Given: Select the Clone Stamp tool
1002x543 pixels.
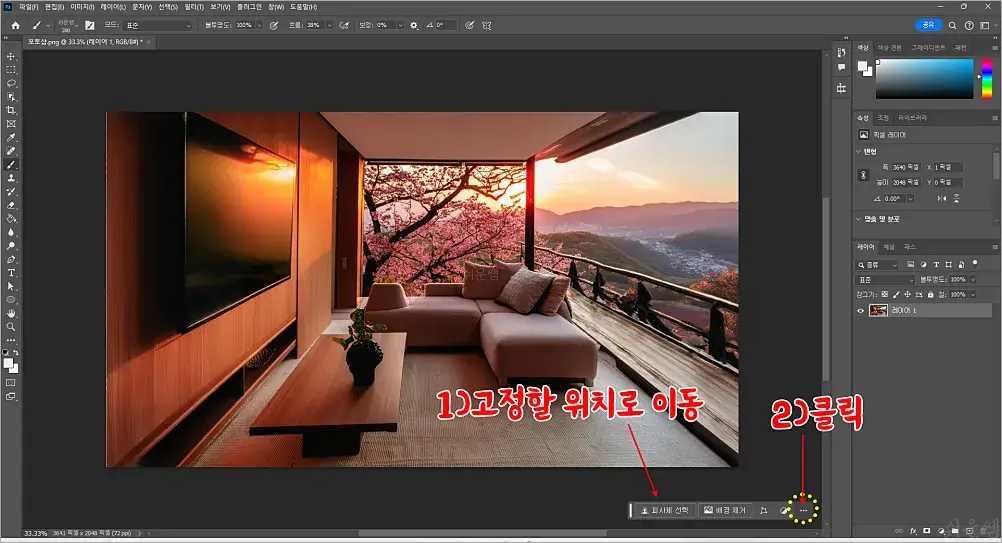Looking at the screenshot, I should [11, 178].
